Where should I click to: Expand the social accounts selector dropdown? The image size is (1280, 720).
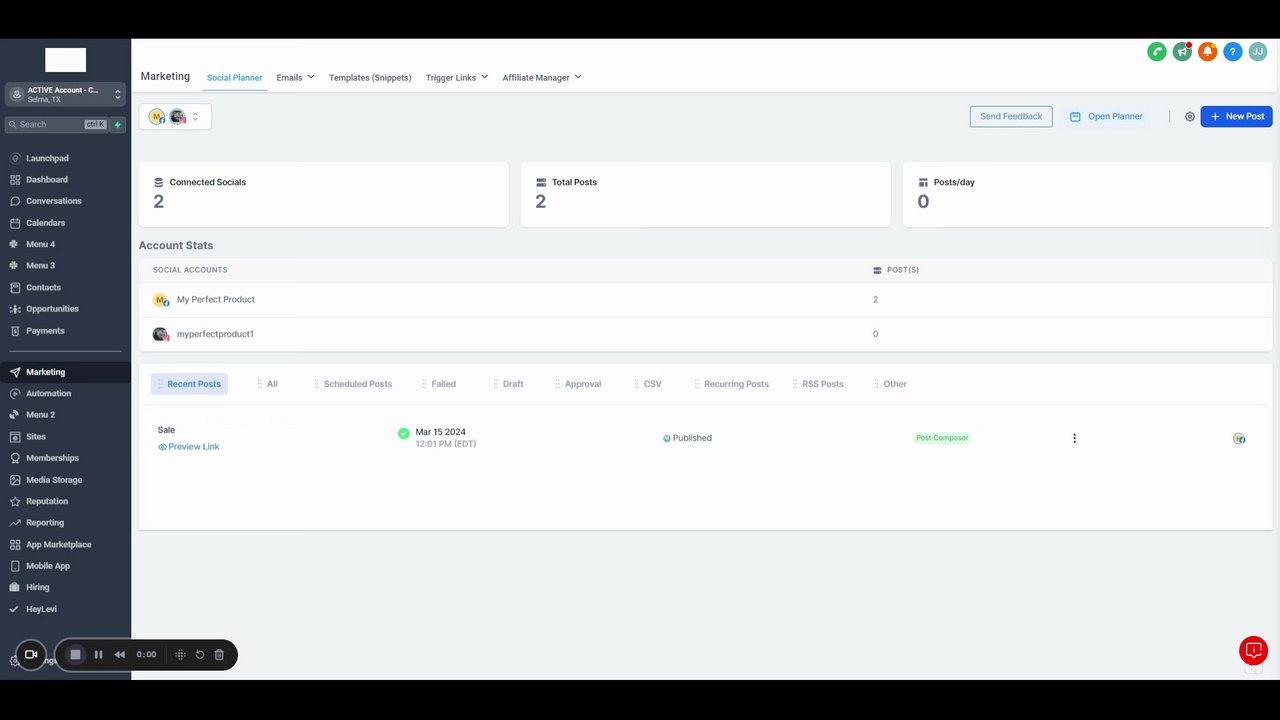click(175, 117)
